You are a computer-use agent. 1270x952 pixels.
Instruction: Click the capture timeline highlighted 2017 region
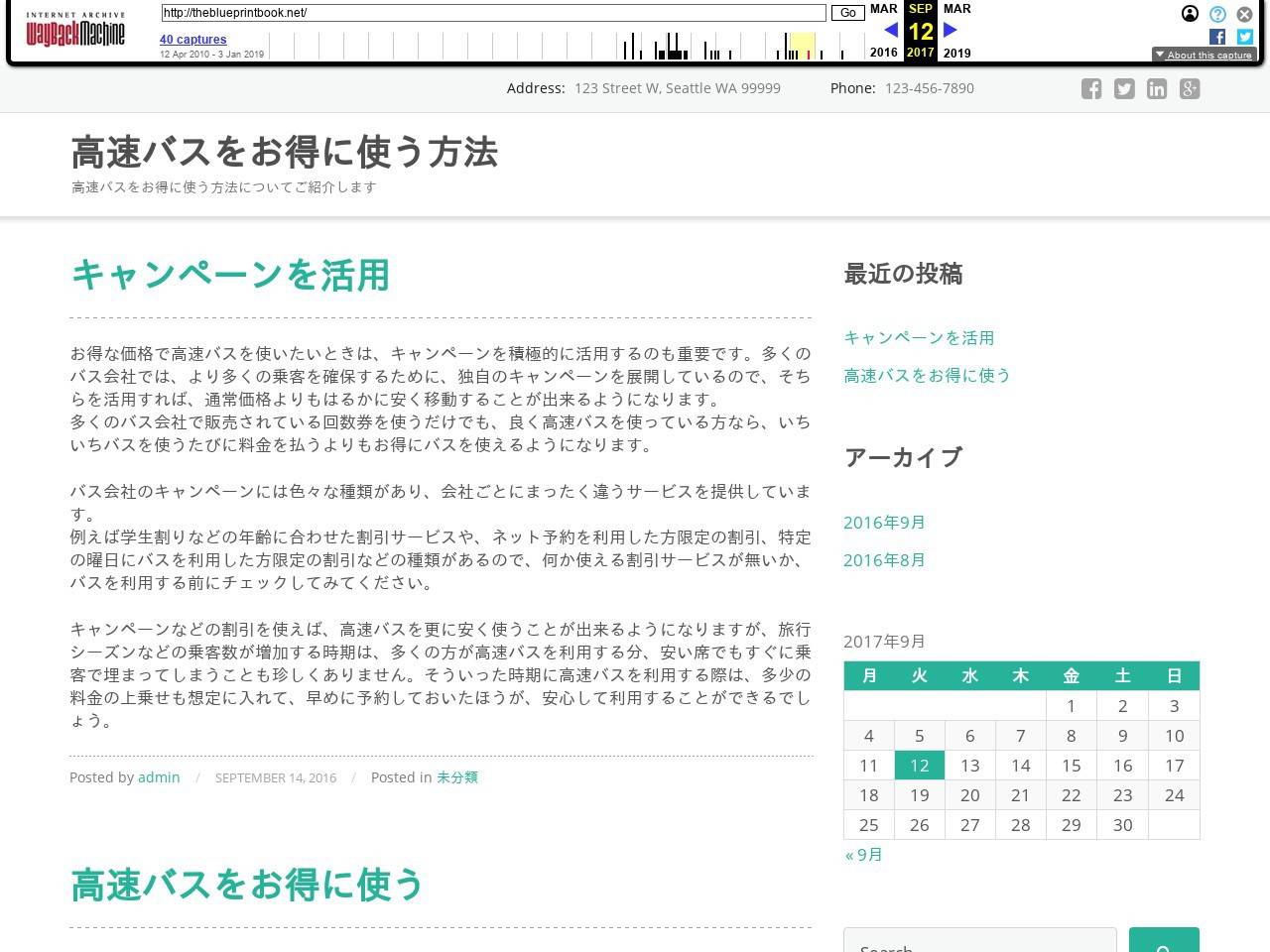tap(802, 46)
